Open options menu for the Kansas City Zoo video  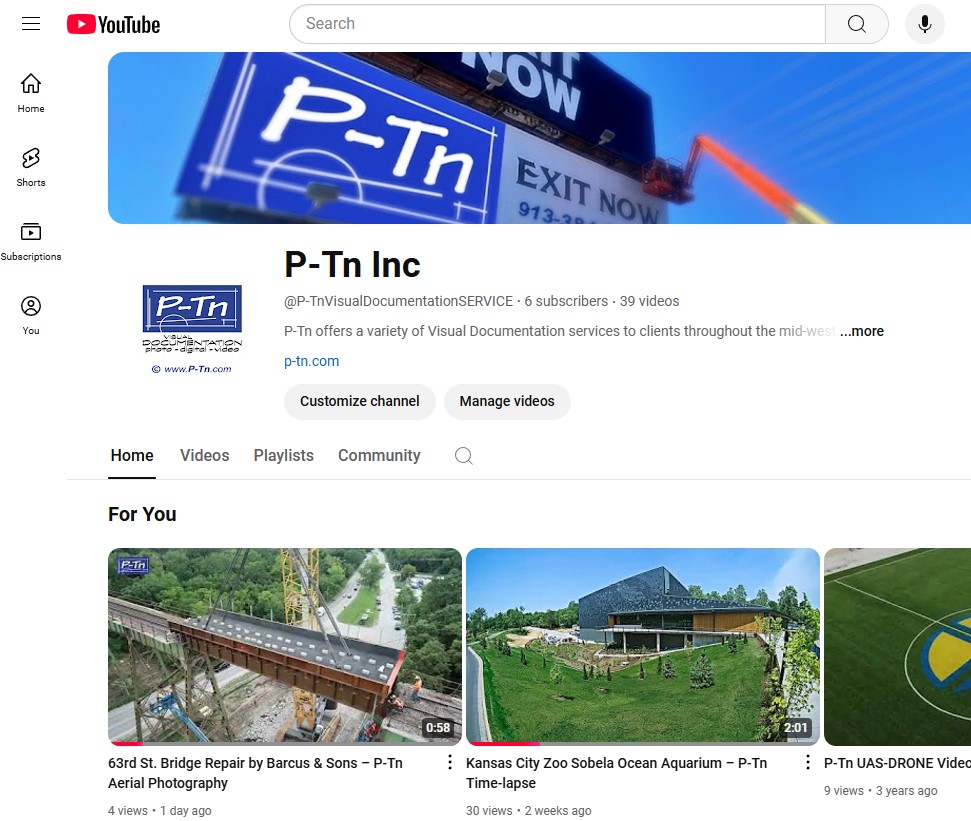pos(807,761)
